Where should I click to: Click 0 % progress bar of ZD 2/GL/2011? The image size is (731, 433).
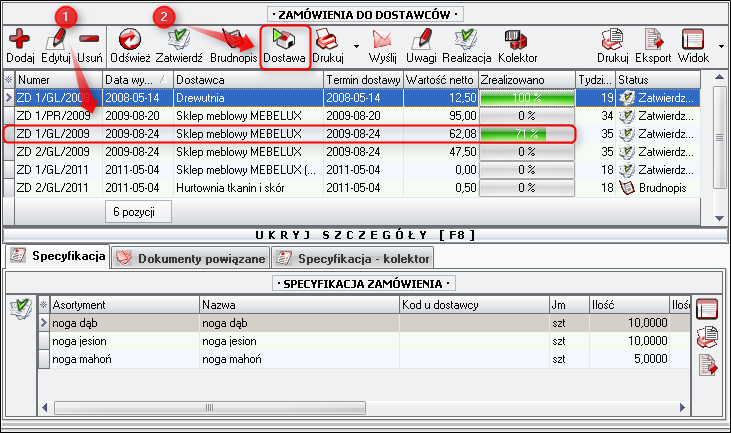pyautogui.click(x=527, y=188)
